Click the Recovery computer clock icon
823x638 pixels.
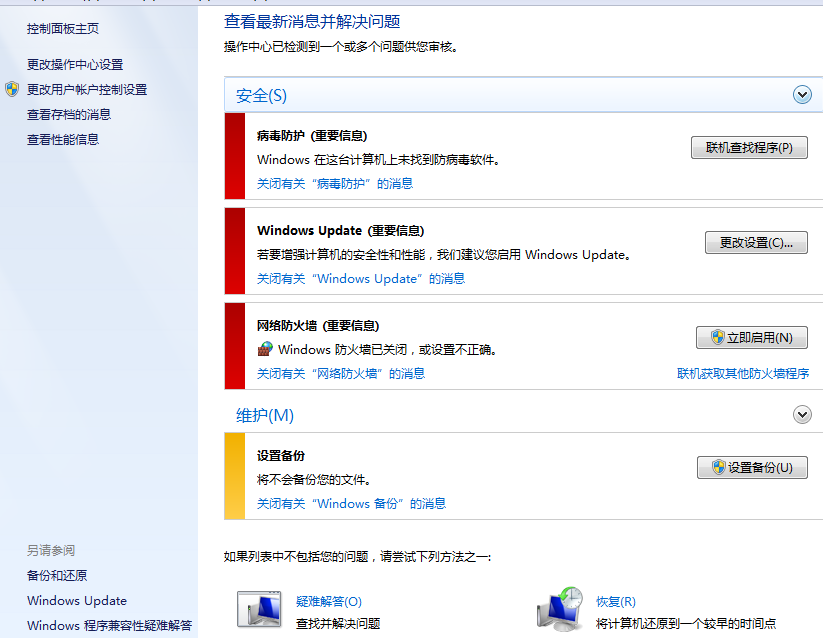tap(560, 609)
